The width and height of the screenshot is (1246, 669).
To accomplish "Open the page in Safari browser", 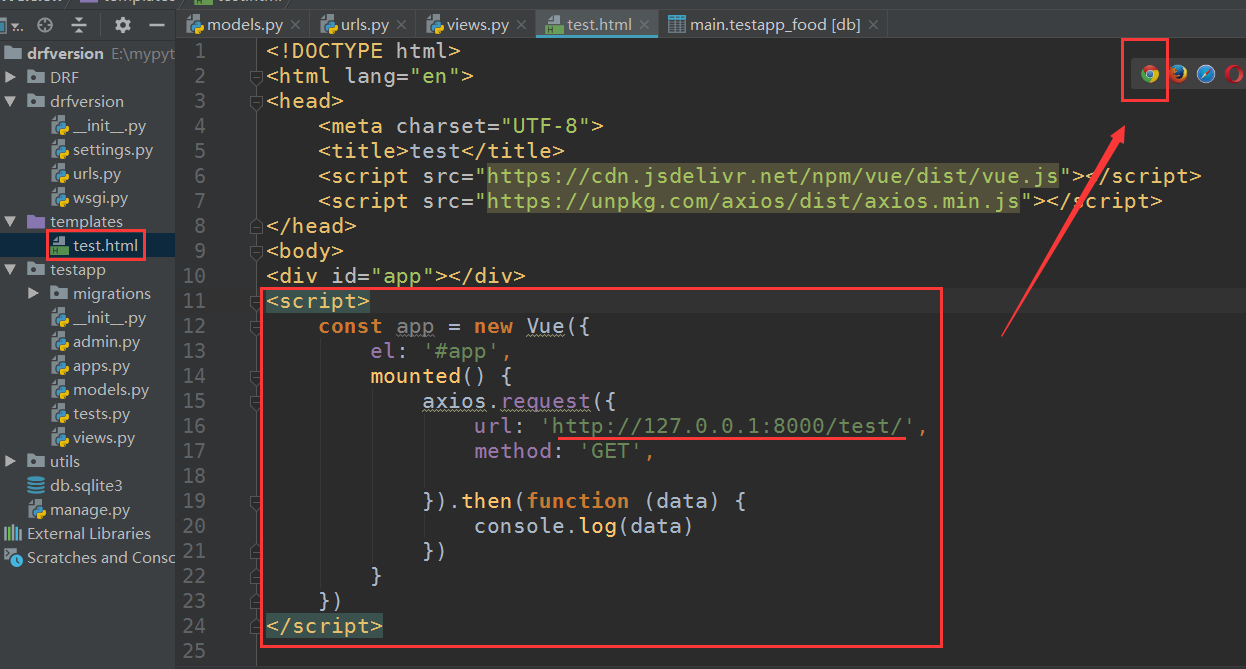I will [1206, 74].
